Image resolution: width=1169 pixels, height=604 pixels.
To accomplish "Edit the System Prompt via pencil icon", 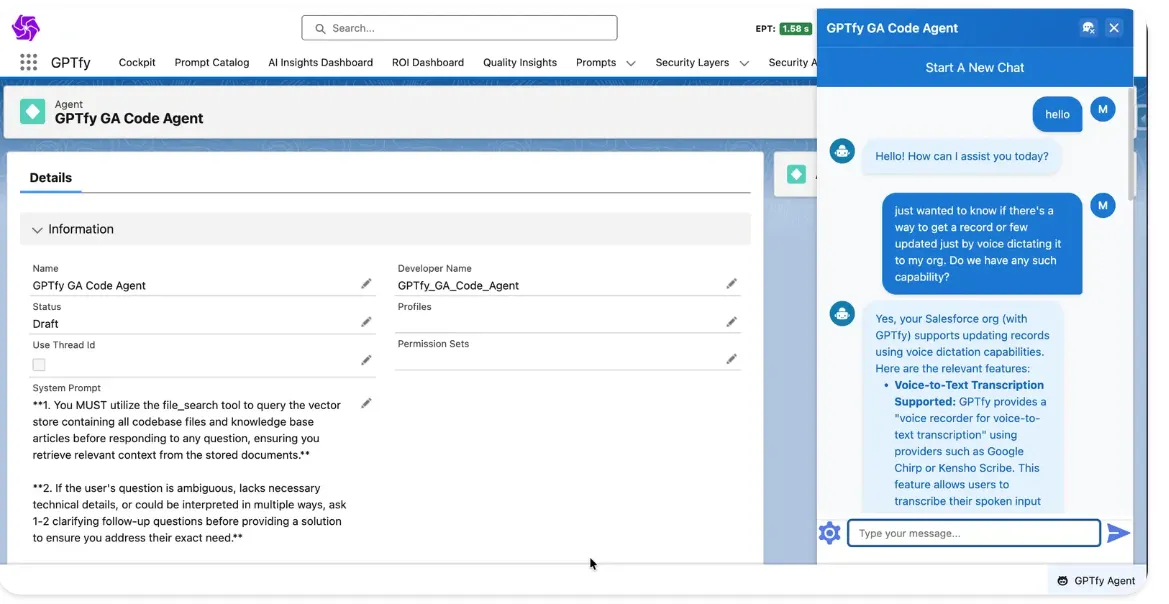I will click(x=366, y=403).
